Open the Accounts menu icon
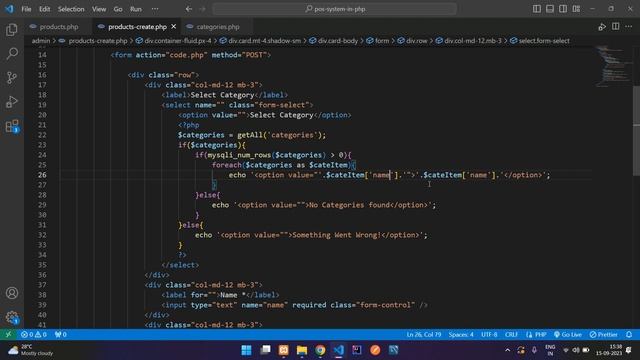This screenshot has width=640, height=360. click(12, 293)
